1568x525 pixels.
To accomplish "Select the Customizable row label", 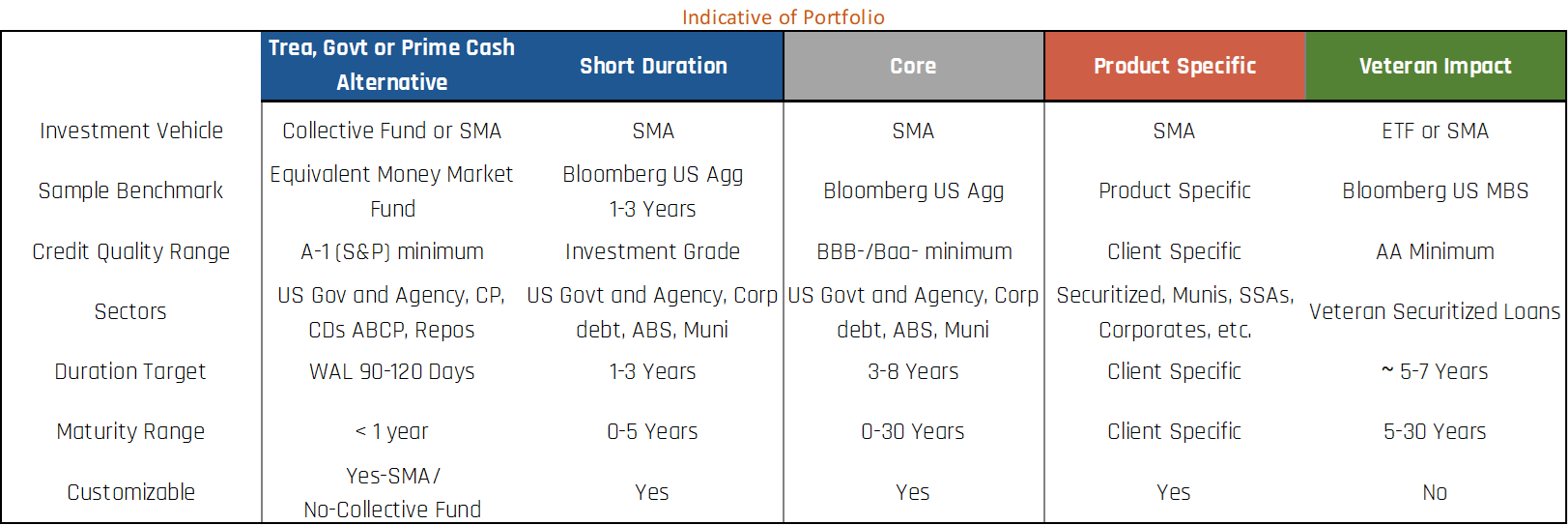I will (x=131, y=492).
